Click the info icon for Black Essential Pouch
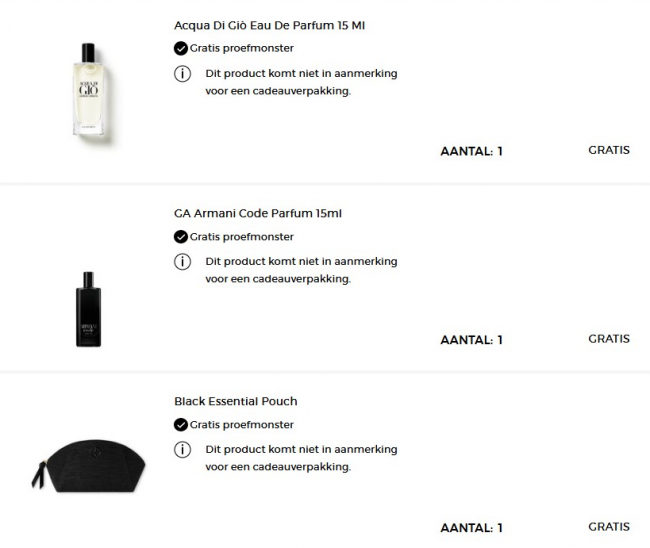 click(182, 449)
